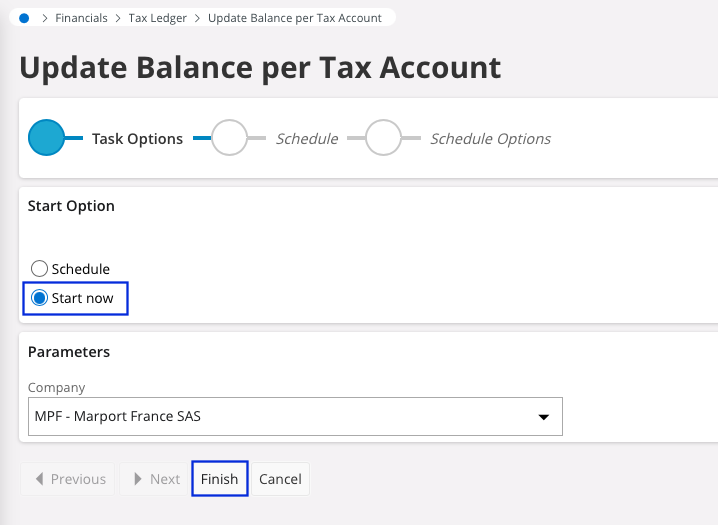The width and height of the screenshot is (718, 525).
Task: Click the Schedule step label in wizard
Action: click(307, 139)
